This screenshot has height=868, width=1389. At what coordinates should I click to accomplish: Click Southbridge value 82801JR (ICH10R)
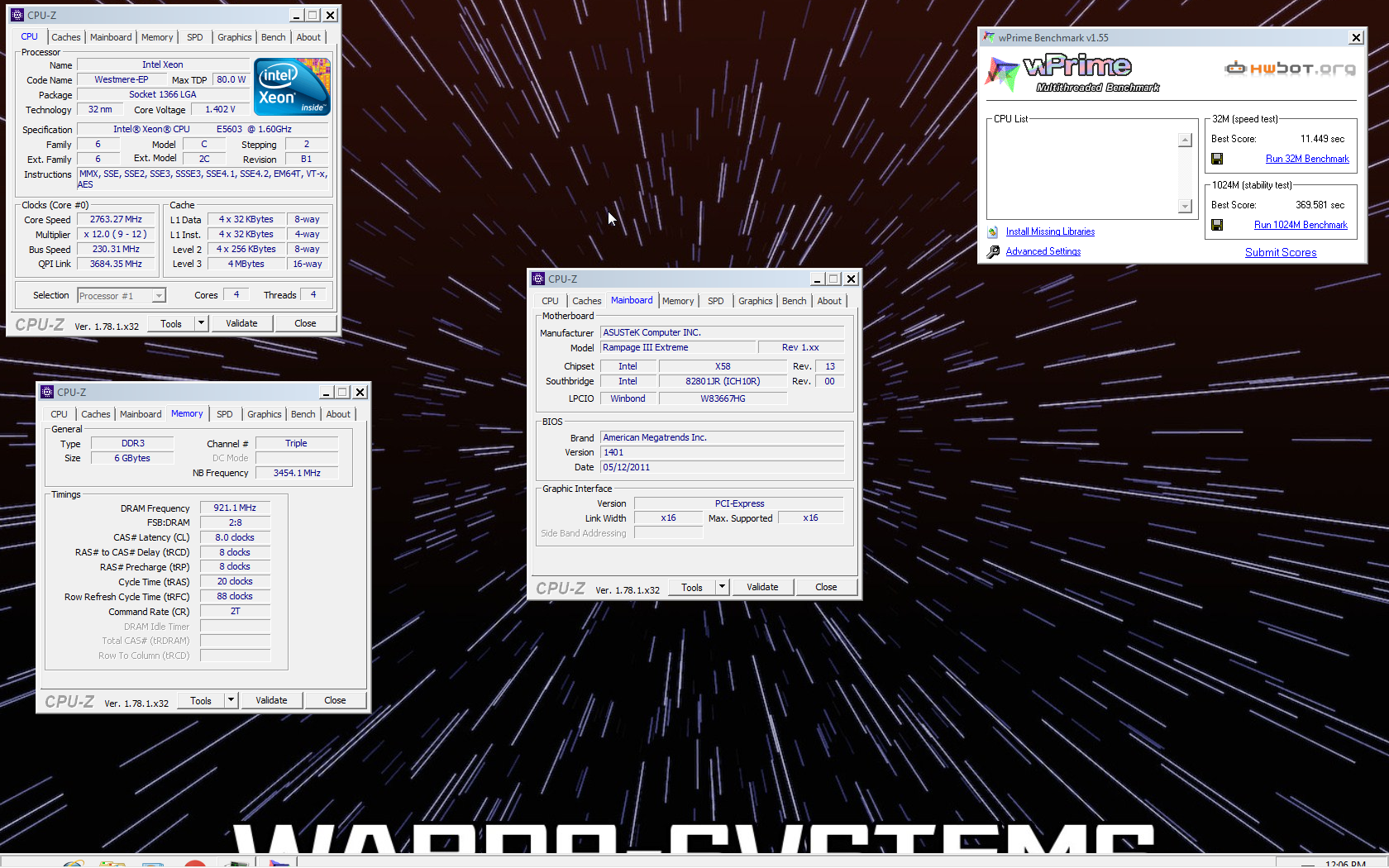click(723, 382)
